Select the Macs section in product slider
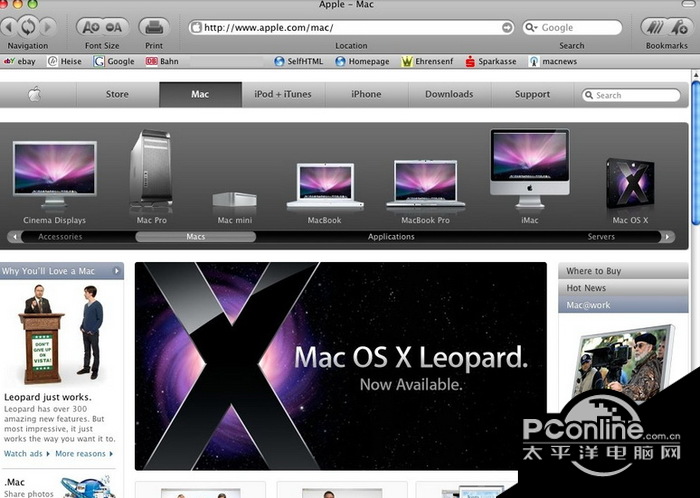Image resolution: width=700 pixels, height=498 pixels. coord(196,237)
